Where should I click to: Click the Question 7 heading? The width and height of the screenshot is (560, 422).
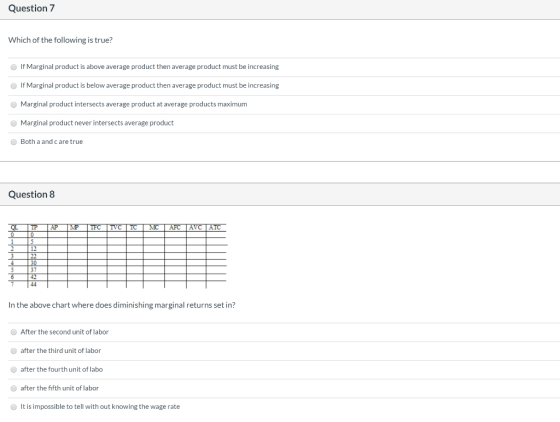[31, 8]
